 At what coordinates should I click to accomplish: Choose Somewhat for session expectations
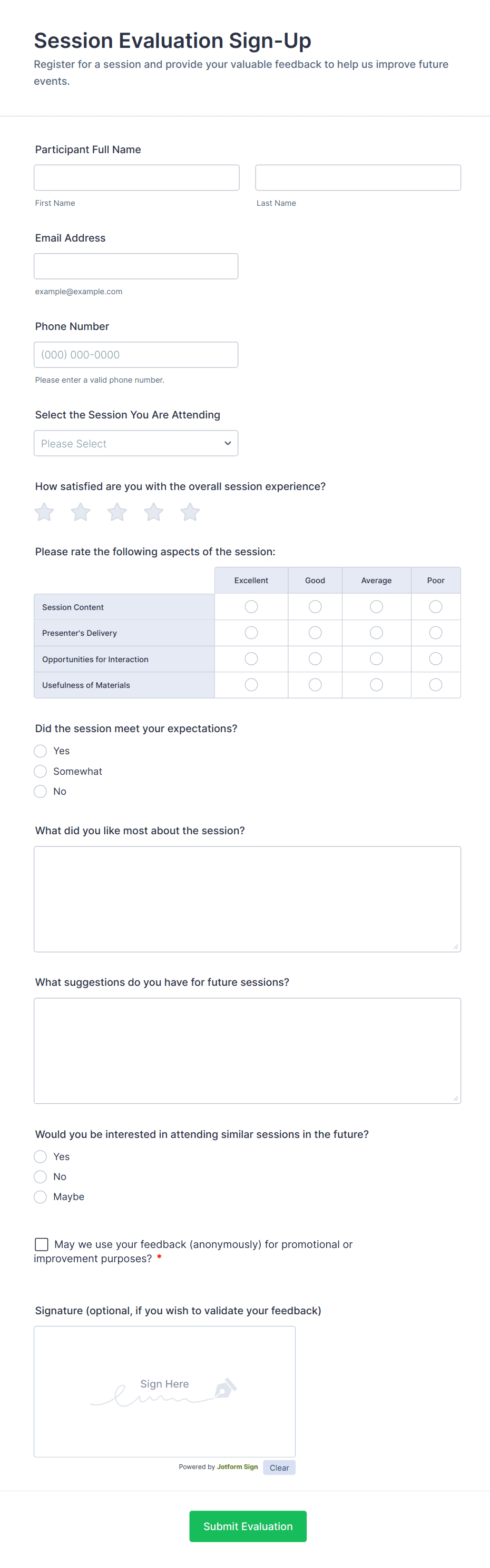tap(41, 771)
